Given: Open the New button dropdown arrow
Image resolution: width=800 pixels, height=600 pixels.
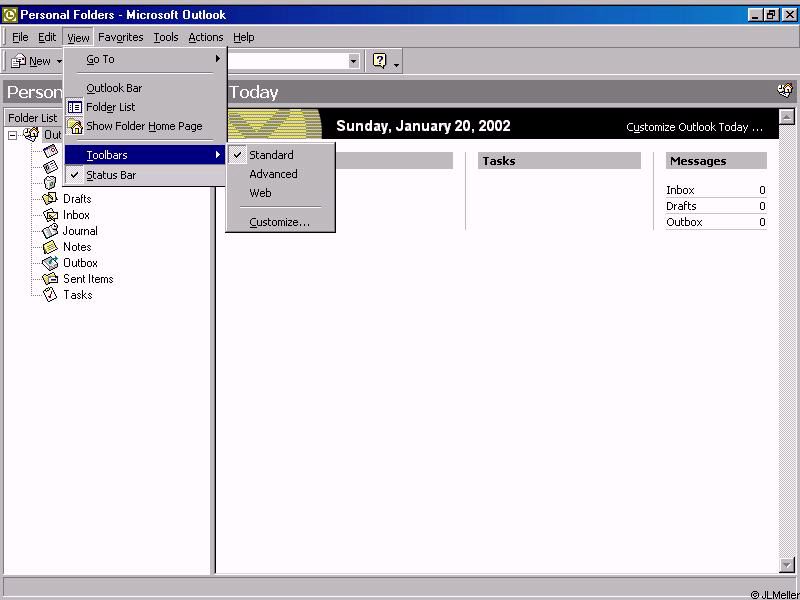Looking at the screenshot, I should tap(59, 61).
